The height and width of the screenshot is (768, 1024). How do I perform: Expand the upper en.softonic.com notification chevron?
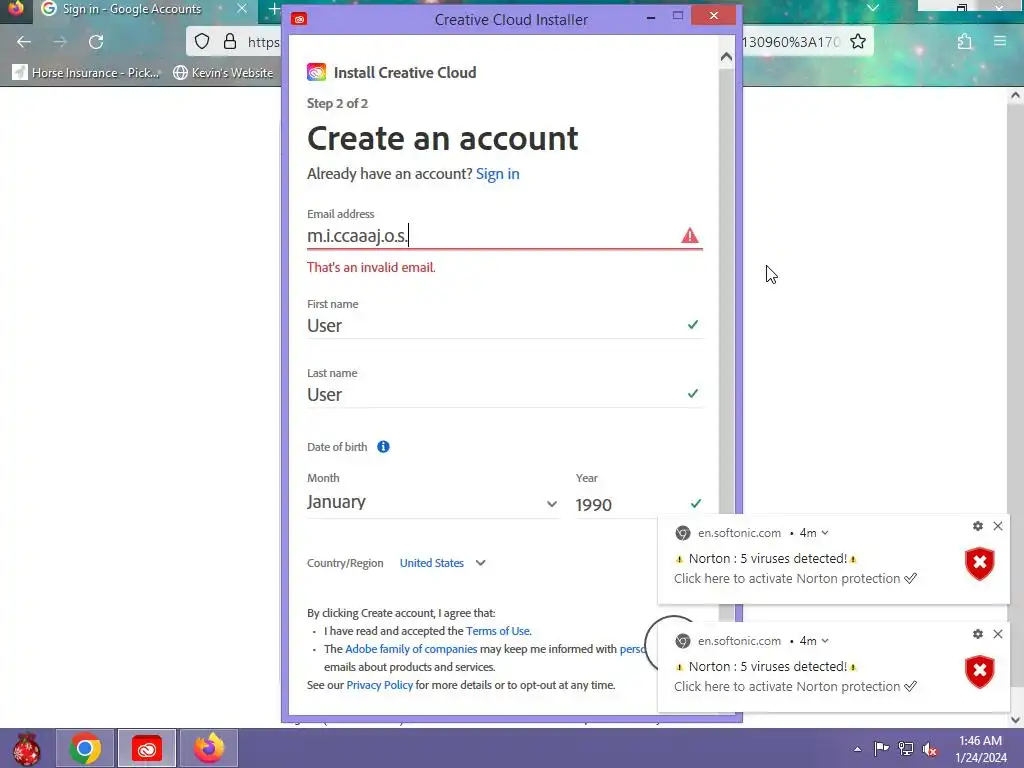coord(825,533)
